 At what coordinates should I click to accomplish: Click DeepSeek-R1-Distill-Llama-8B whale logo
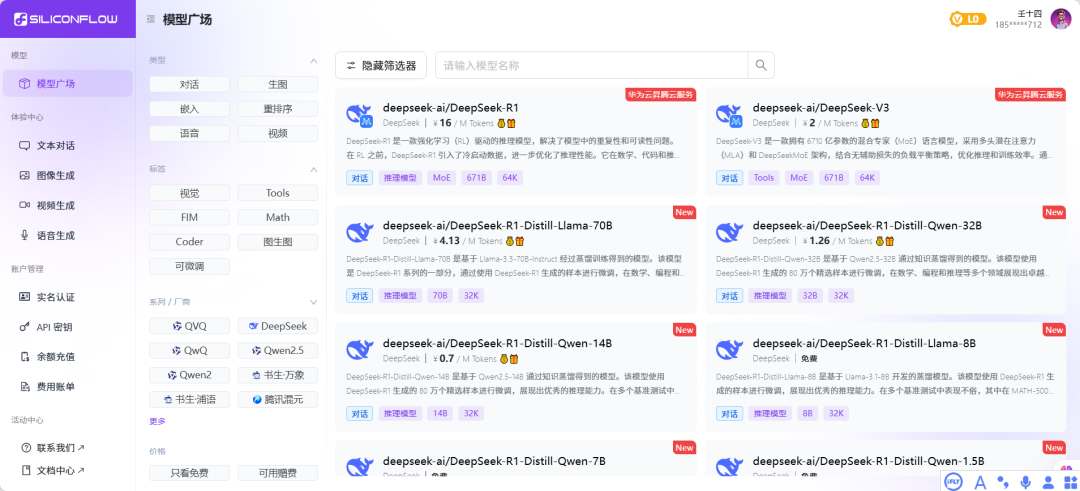tap(729, 350)
